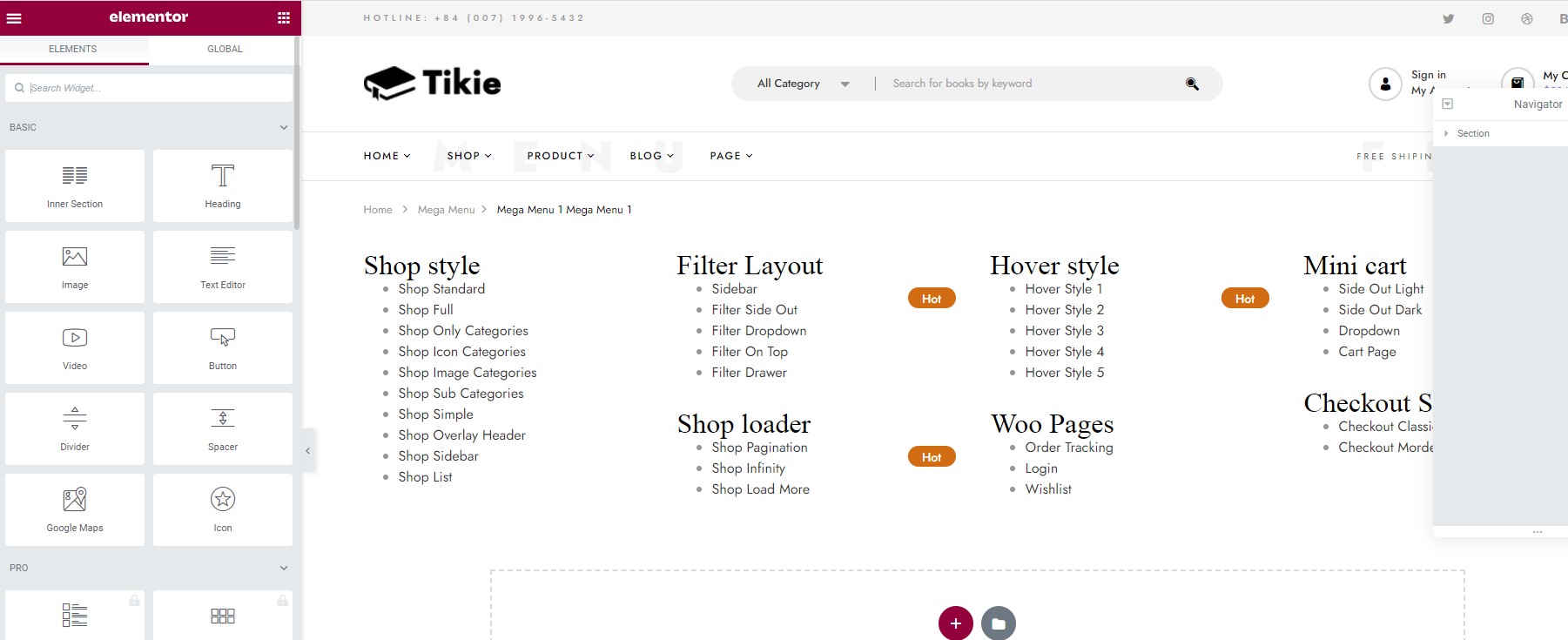Open the All Category dropdown
Image resolution: width=1568 pixels, height=640 pixels.
click(803, 84)
